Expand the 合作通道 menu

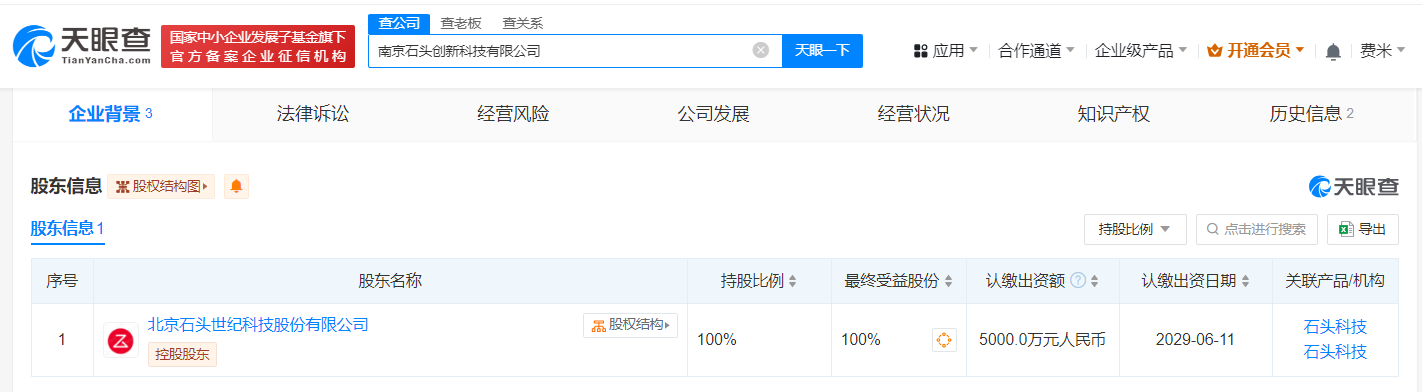click(1036, 51)
